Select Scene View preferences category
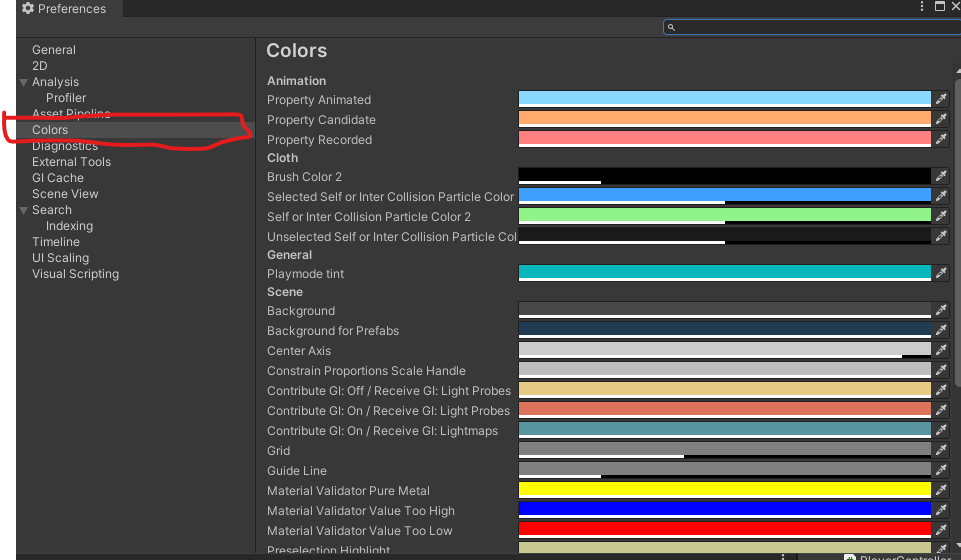 pyautogui.click(x=65, y=194)
